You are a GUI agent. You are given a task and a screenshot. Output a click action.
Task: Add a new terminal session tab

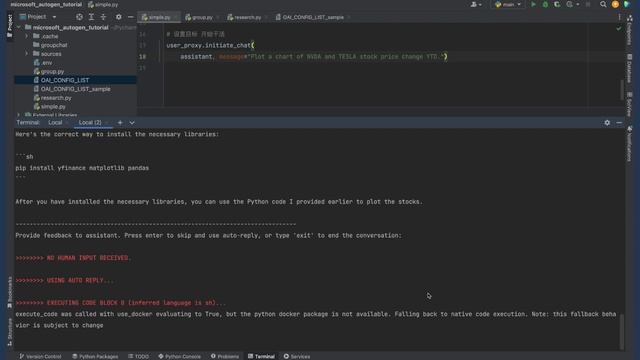click(x=120, y=122)
